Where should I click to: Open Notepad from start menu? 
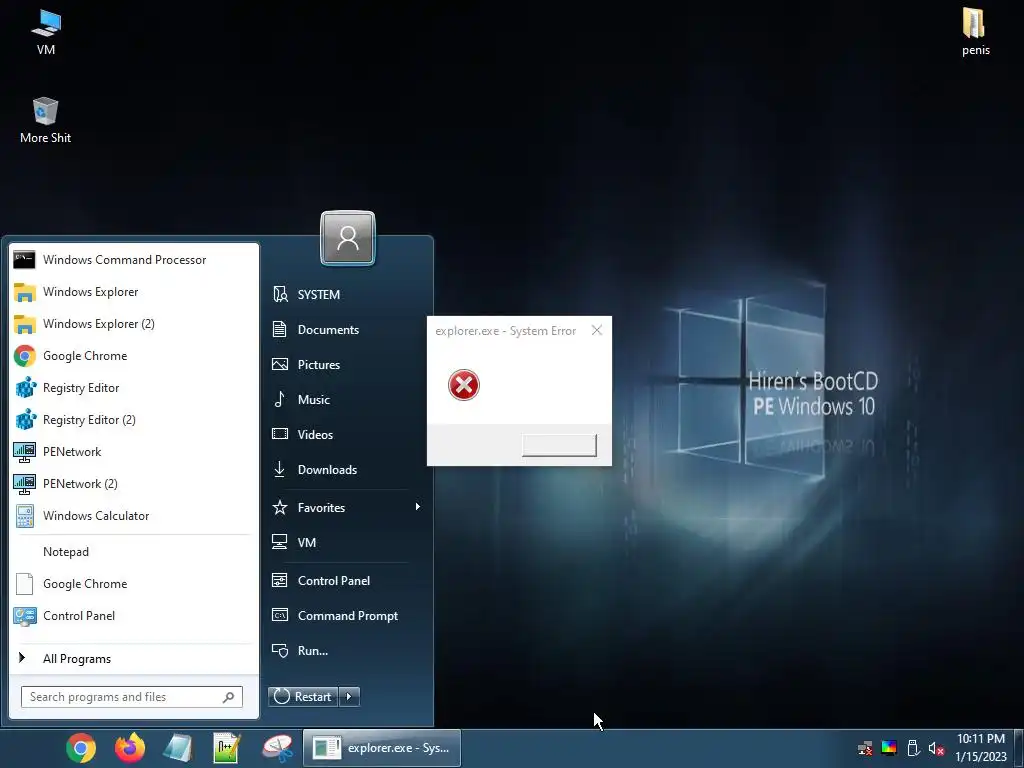point(135,552)
